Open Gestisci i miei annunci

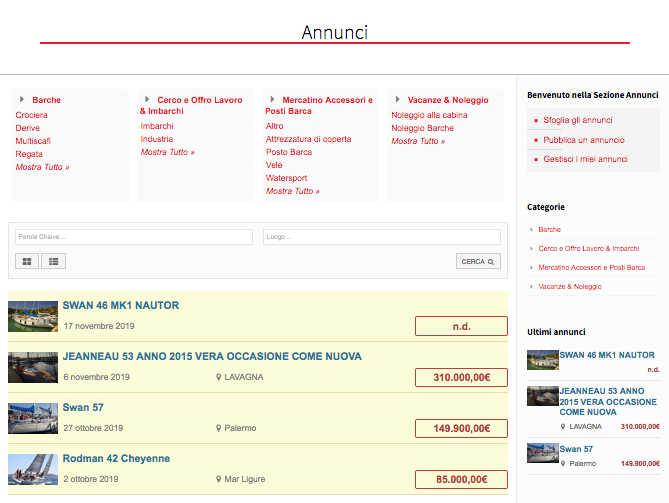pos(585,159)
